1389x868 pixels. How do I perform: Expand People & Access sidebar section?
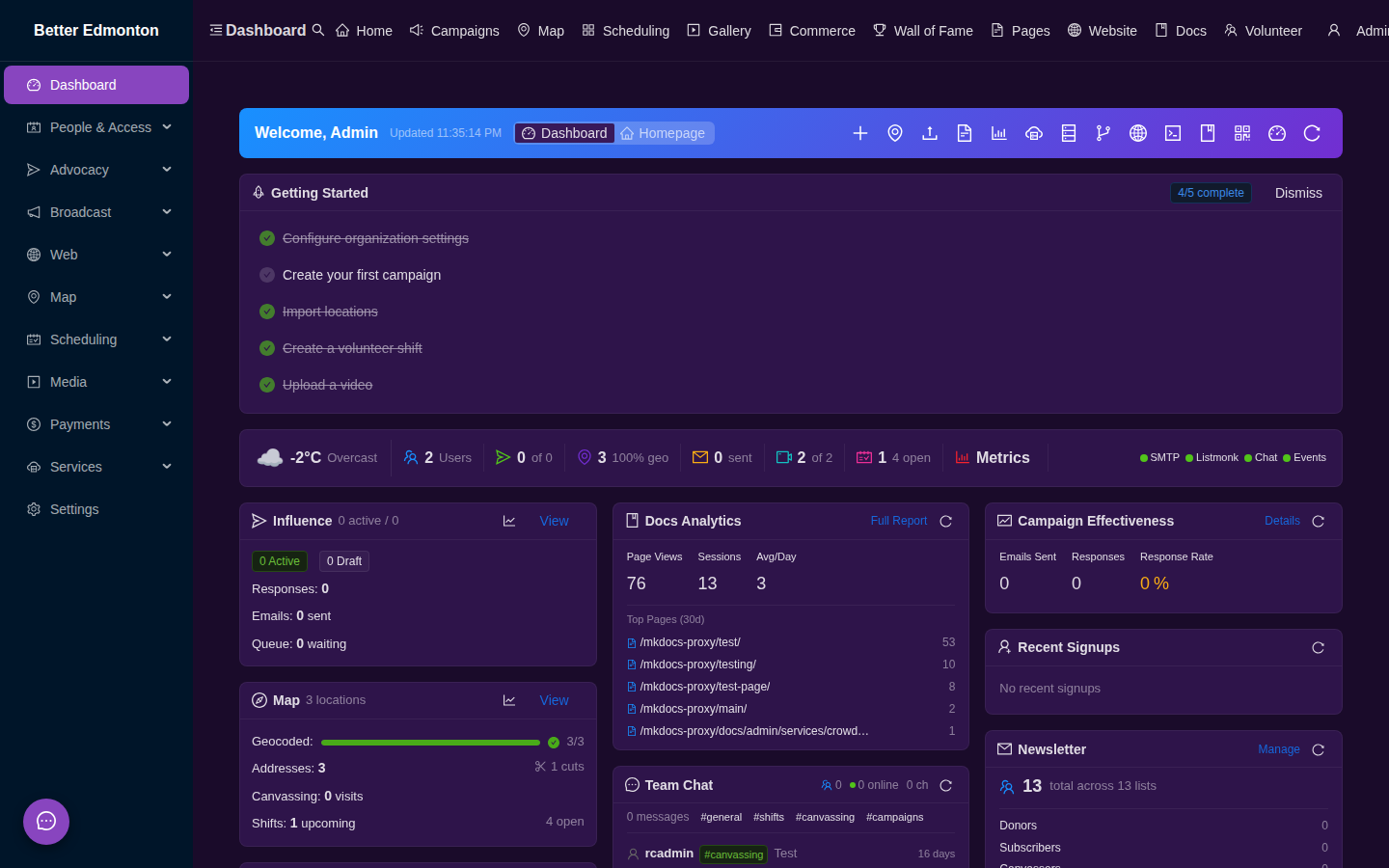(x=96, y=127)
